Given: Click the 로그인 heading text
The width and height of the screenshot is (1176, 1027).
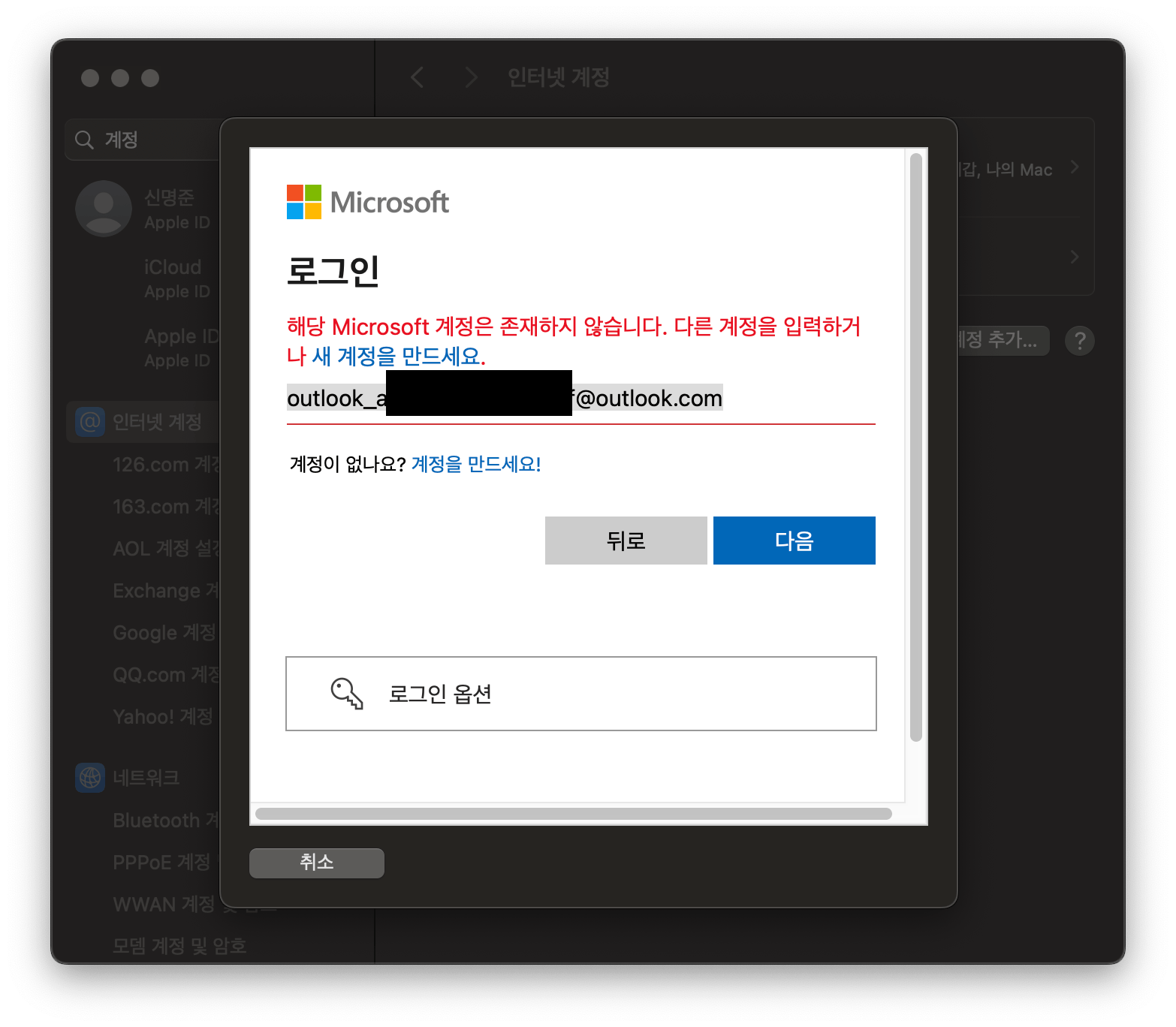Looking at the screenshot, I should 333,270.
